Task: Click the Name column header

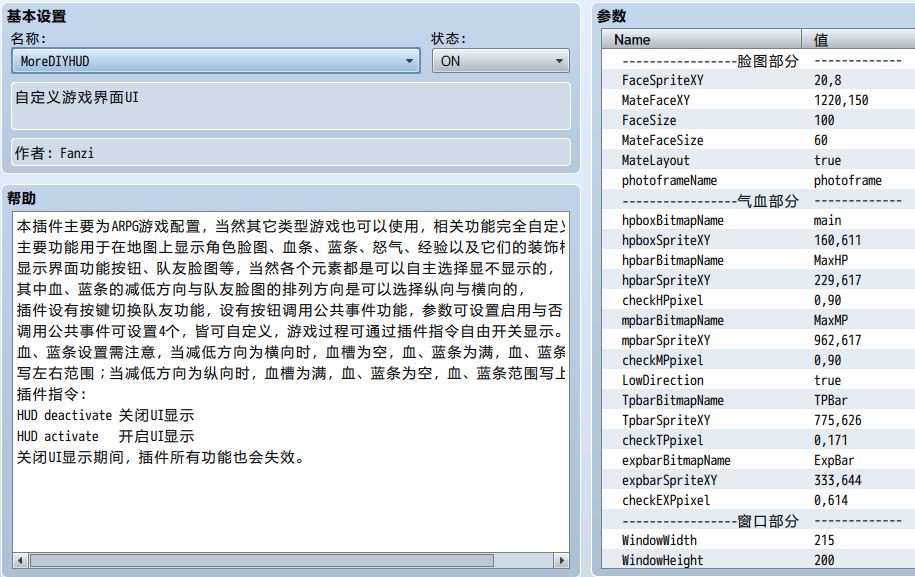Action: click(x=632, y=40)
